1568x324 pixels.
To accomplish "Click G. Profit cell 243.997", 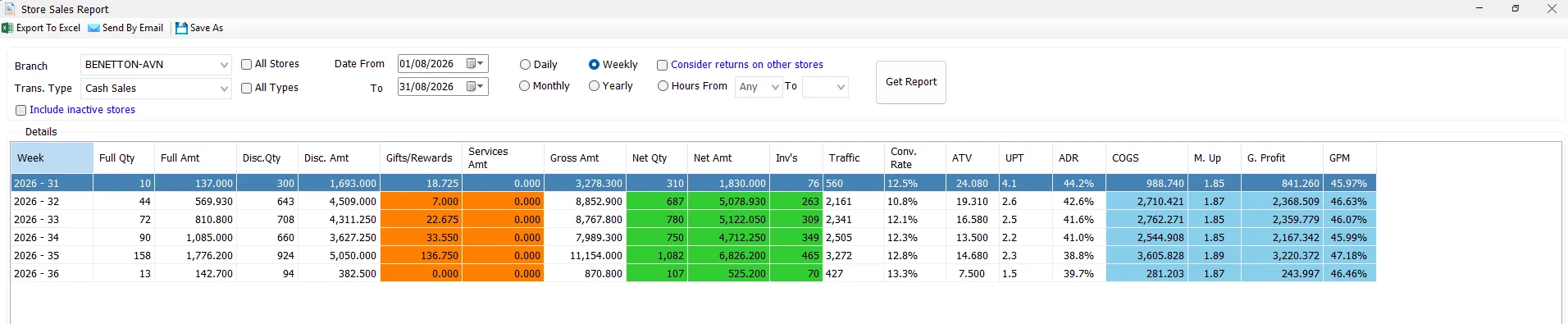I will [1282, 274].
